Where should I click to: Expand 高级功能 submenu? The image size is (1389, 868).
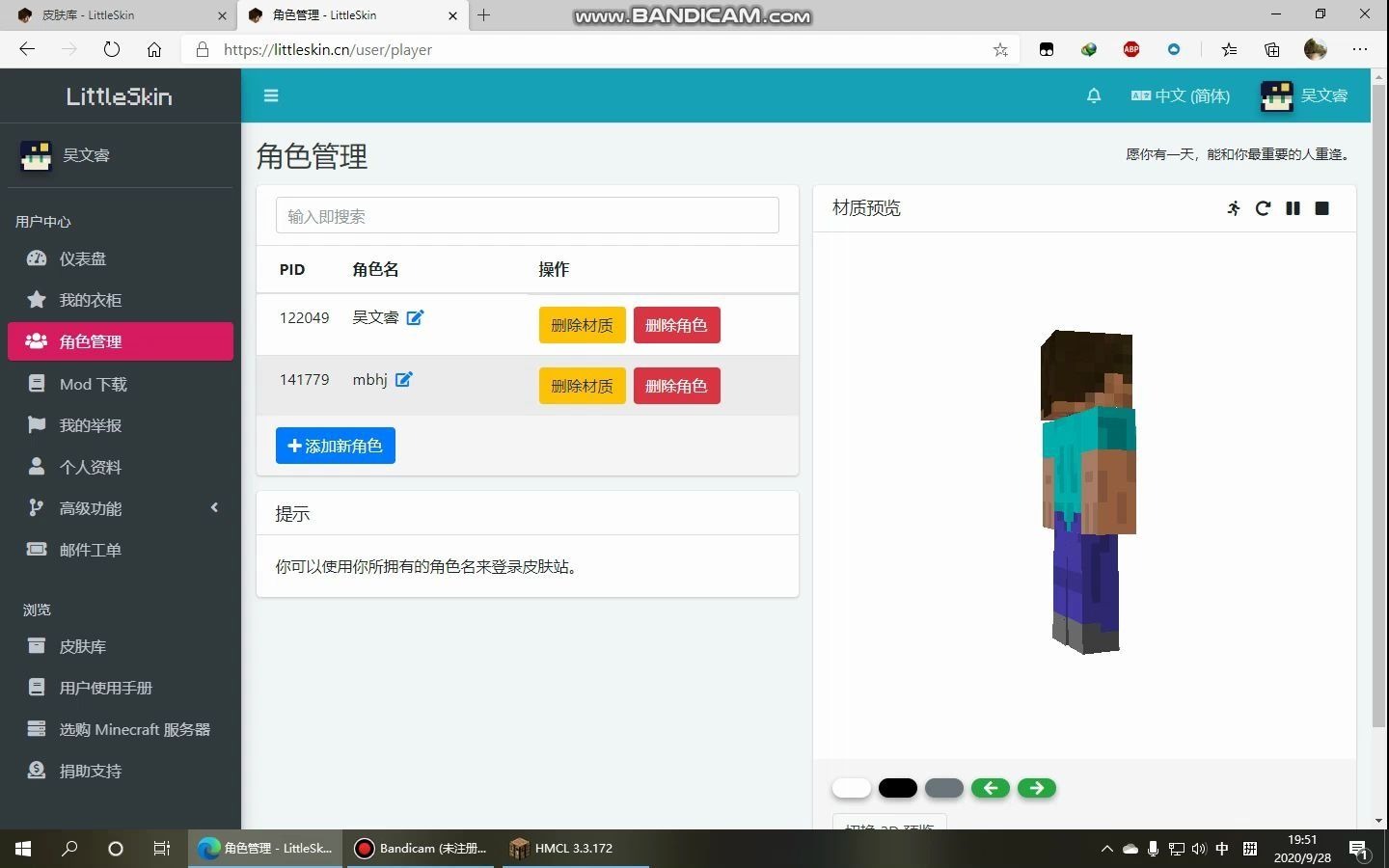[x=121, y=508]
